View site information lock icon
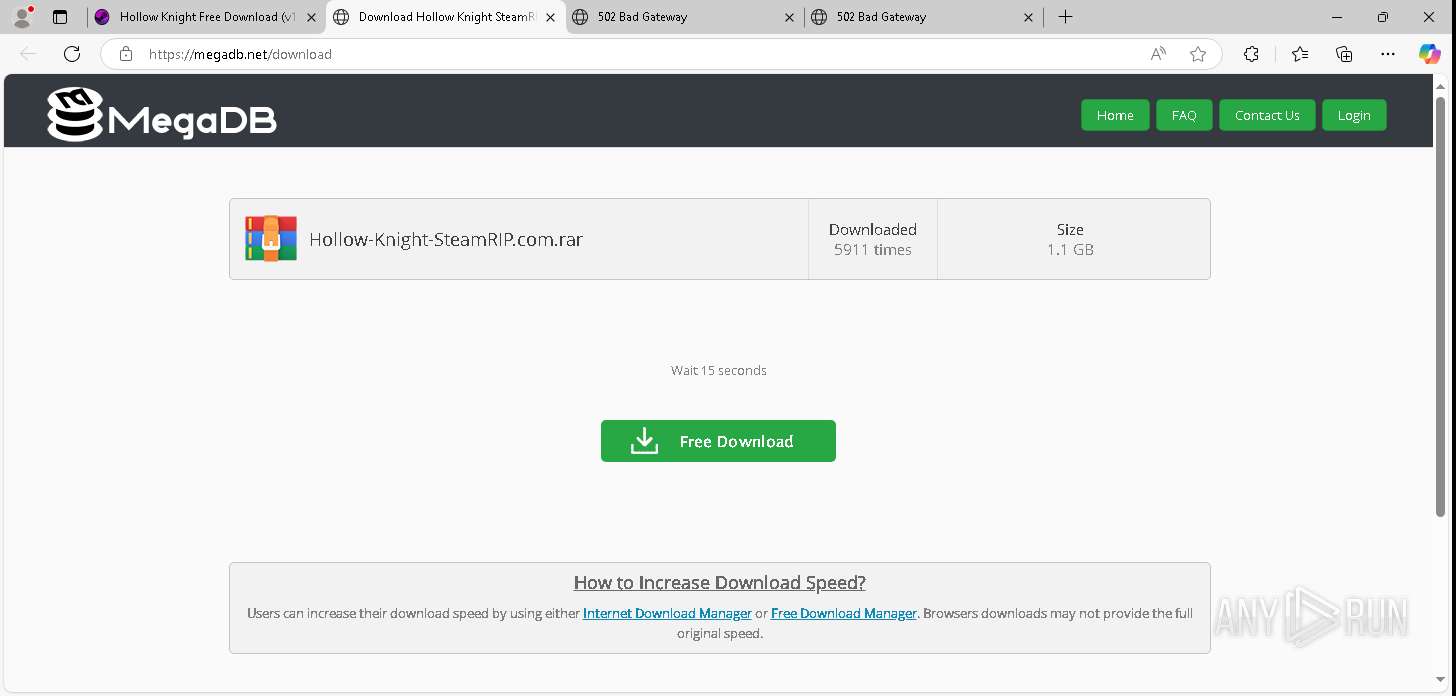This screenshot has height=696, width=1456. point(125,54)
